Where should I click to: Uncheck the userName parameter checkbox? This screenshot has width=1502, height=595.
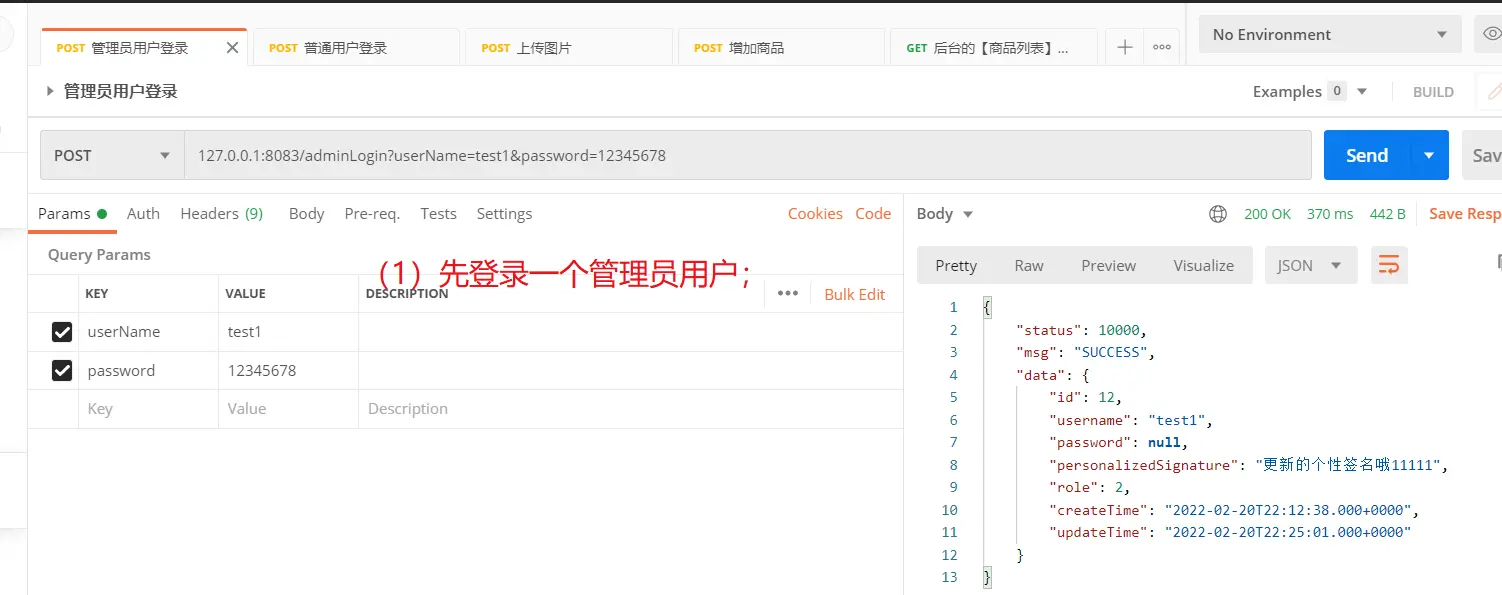click(x=62, y=332)
